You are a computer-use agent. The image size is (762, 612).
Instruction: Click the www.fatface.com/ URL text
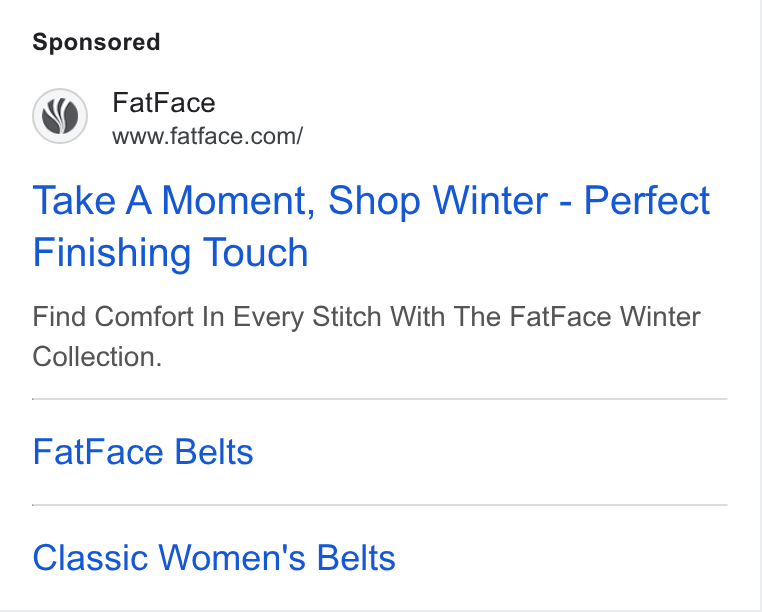(208, 136)
